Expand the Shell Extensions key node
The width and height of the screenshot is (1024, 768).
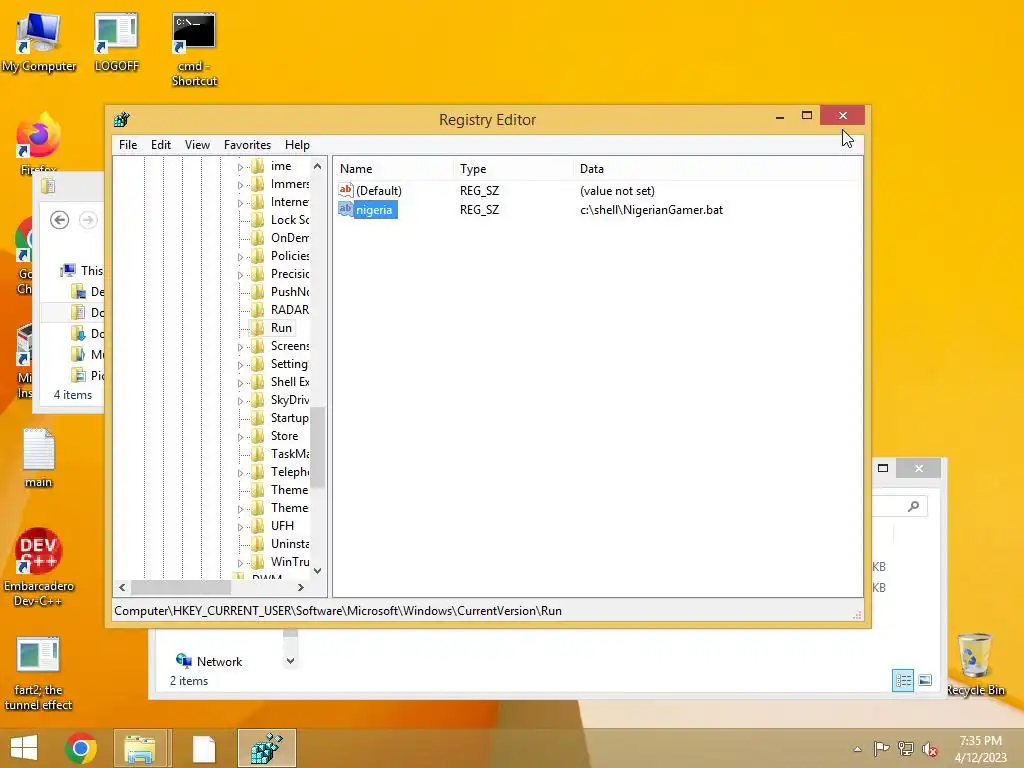pyautogui.click(x=240, y=383)
